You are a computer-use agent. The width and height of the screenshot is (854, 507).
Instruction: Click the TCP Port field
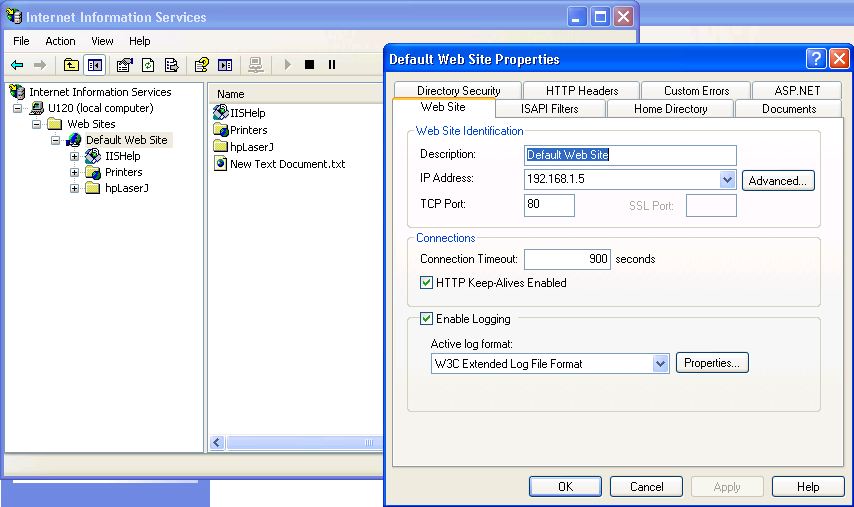click(549, 205)
